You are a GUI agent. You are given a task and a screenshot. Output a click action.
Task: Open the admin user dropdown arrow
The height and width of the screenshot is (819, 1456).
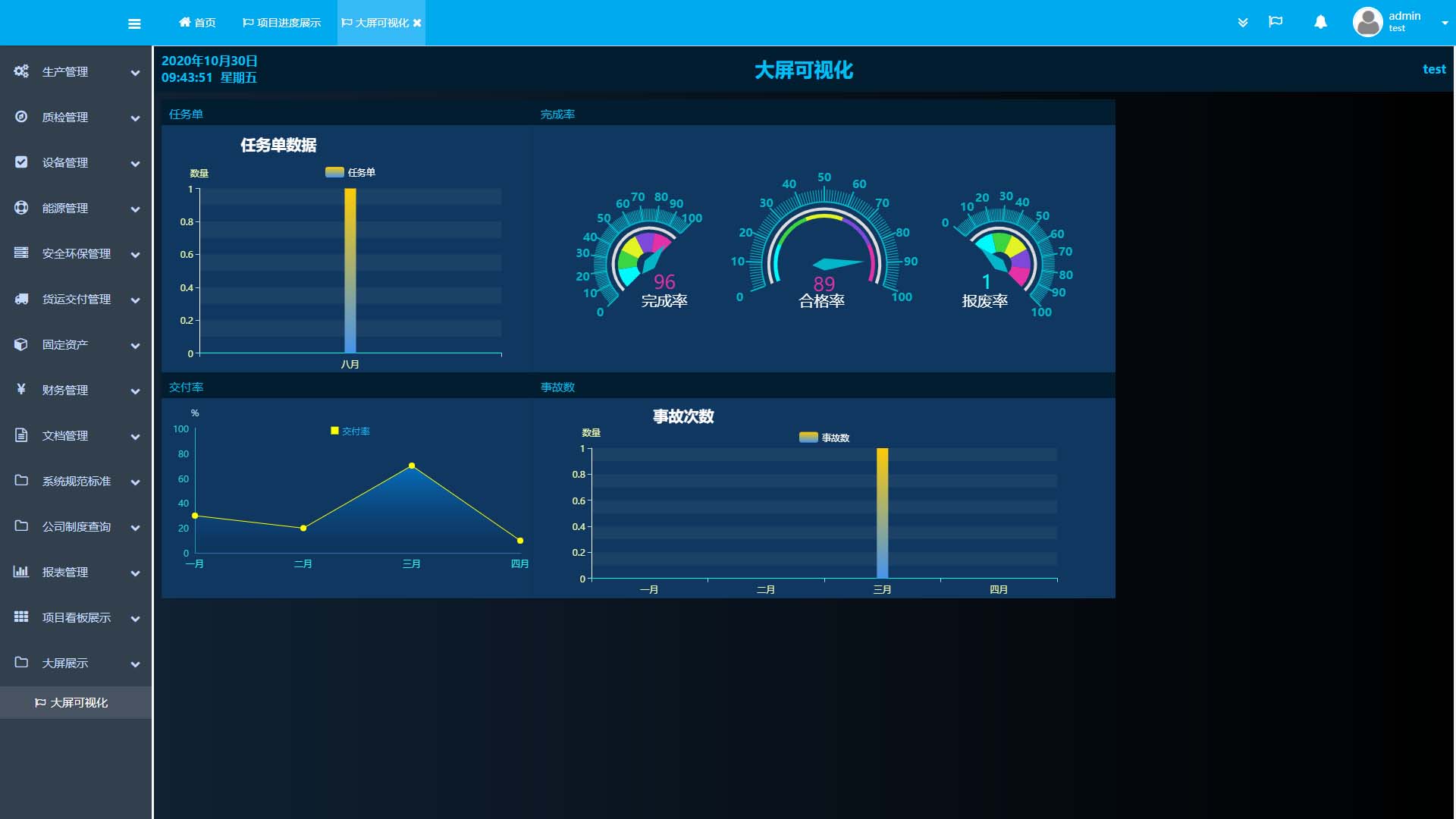1444,23
